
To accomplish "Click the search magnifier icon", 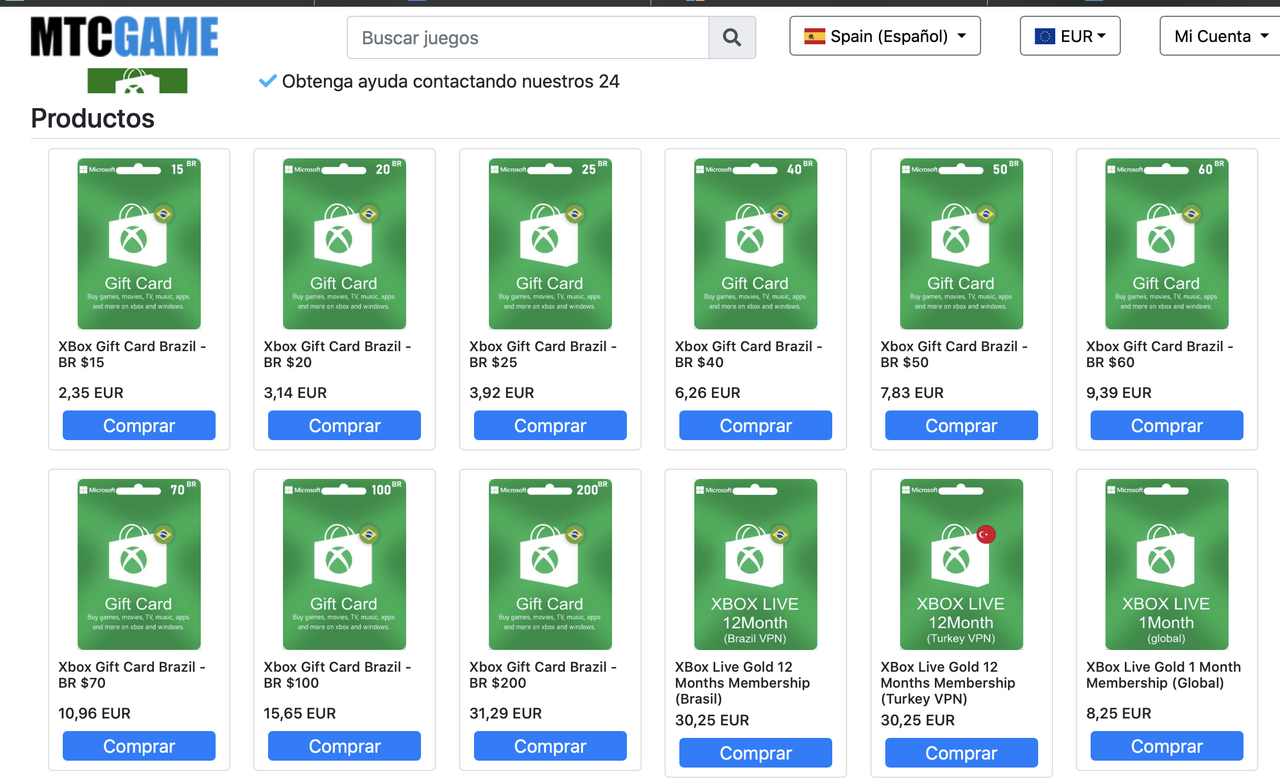I will point(732,38).
